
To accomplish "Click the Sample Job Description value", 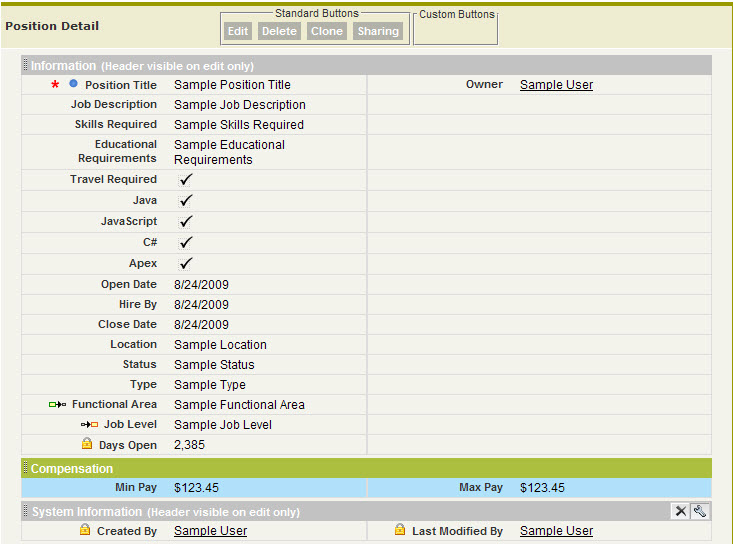I will (240, 105).
